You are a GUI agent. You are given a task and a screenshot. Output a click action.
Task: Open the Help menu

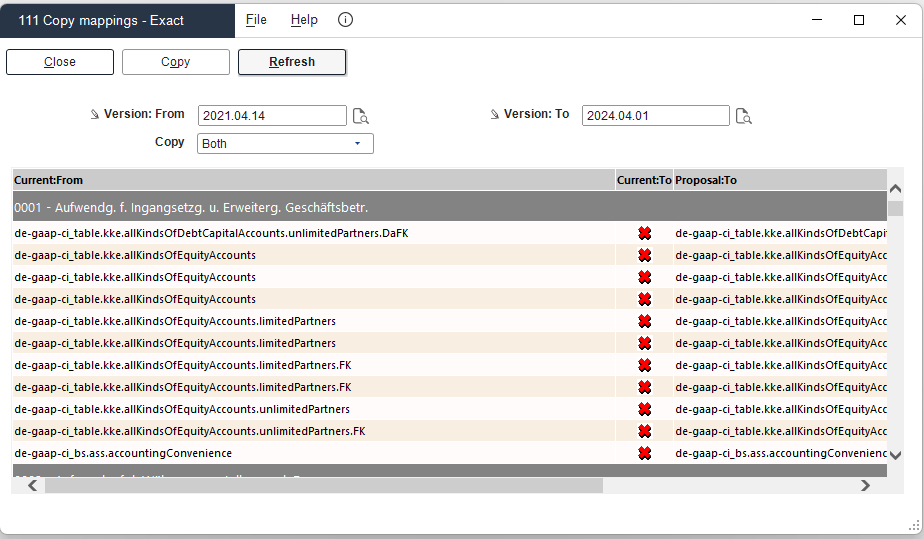click(x=304, y=20)
